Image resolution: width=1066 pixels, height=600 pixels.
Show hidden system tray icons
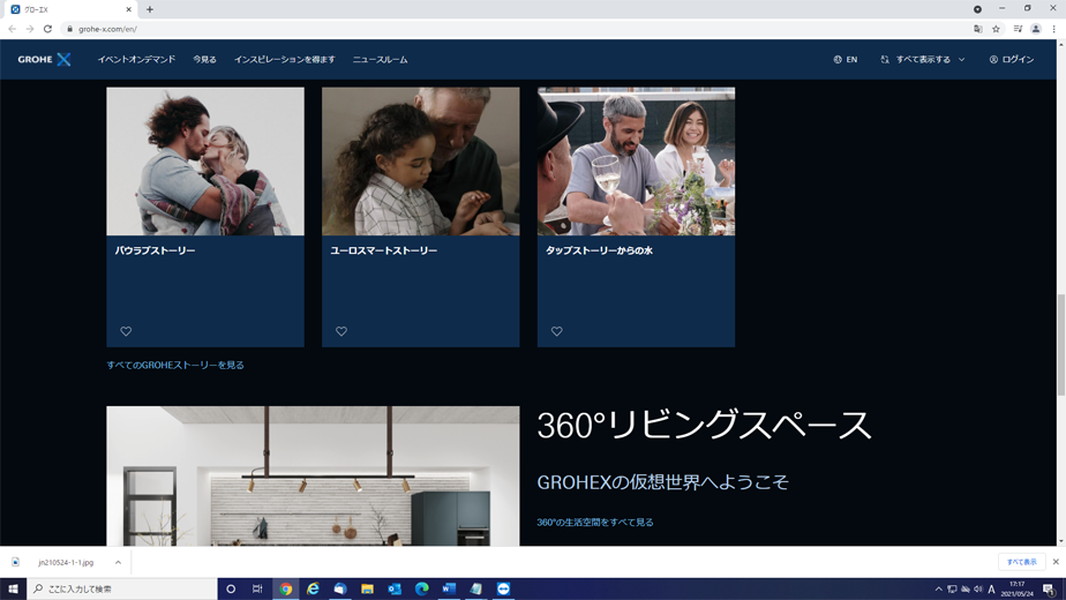tap(939, 589)
